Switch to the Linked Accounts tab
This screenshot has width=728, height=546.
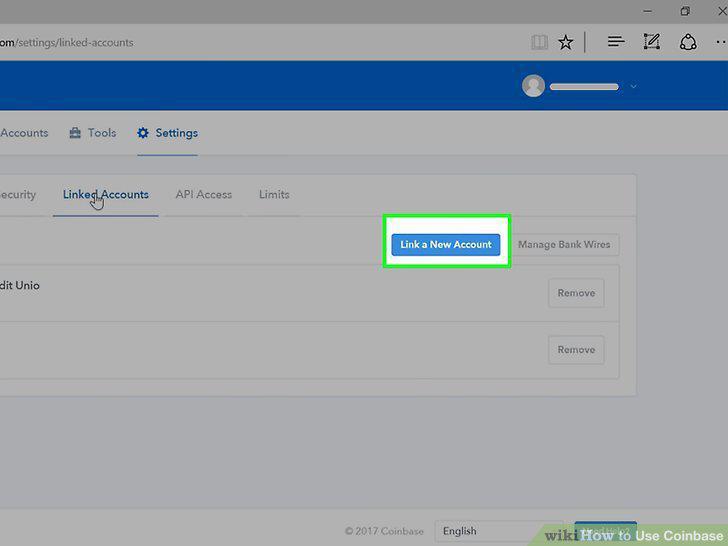coord(106,195)
